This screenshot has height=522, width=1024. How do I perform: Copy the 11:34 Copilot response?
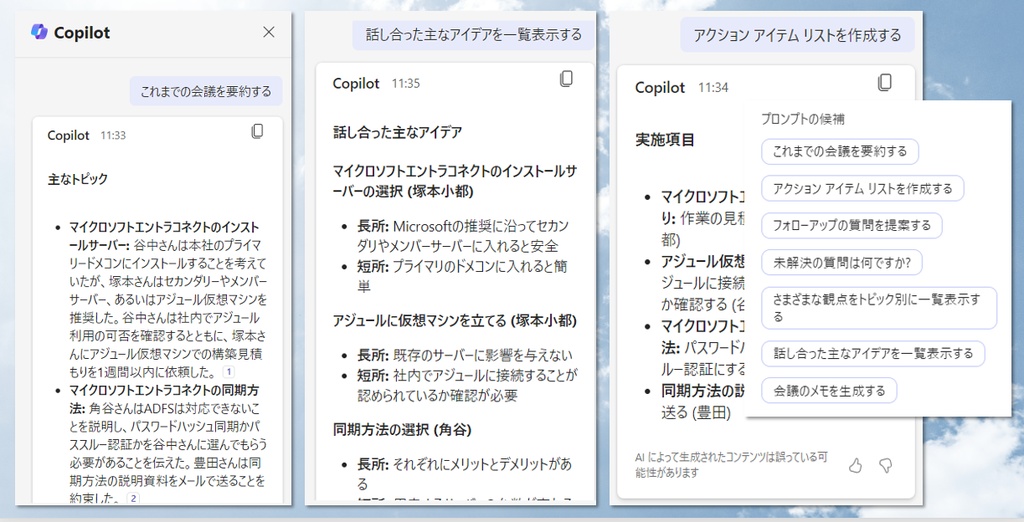tap(884, 82)
